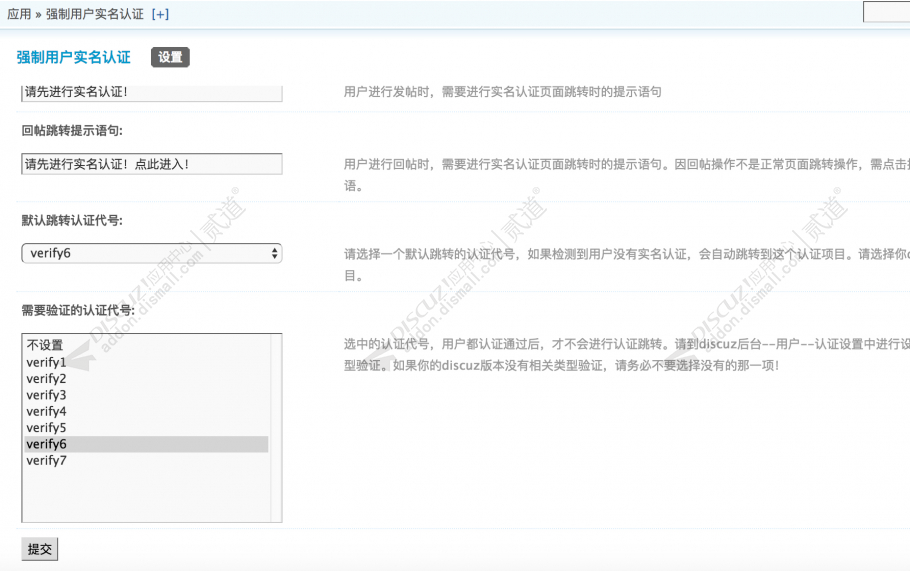Select highlighted verify6 in the list
The image size is (910, 571).
click(x=147, y=444)
